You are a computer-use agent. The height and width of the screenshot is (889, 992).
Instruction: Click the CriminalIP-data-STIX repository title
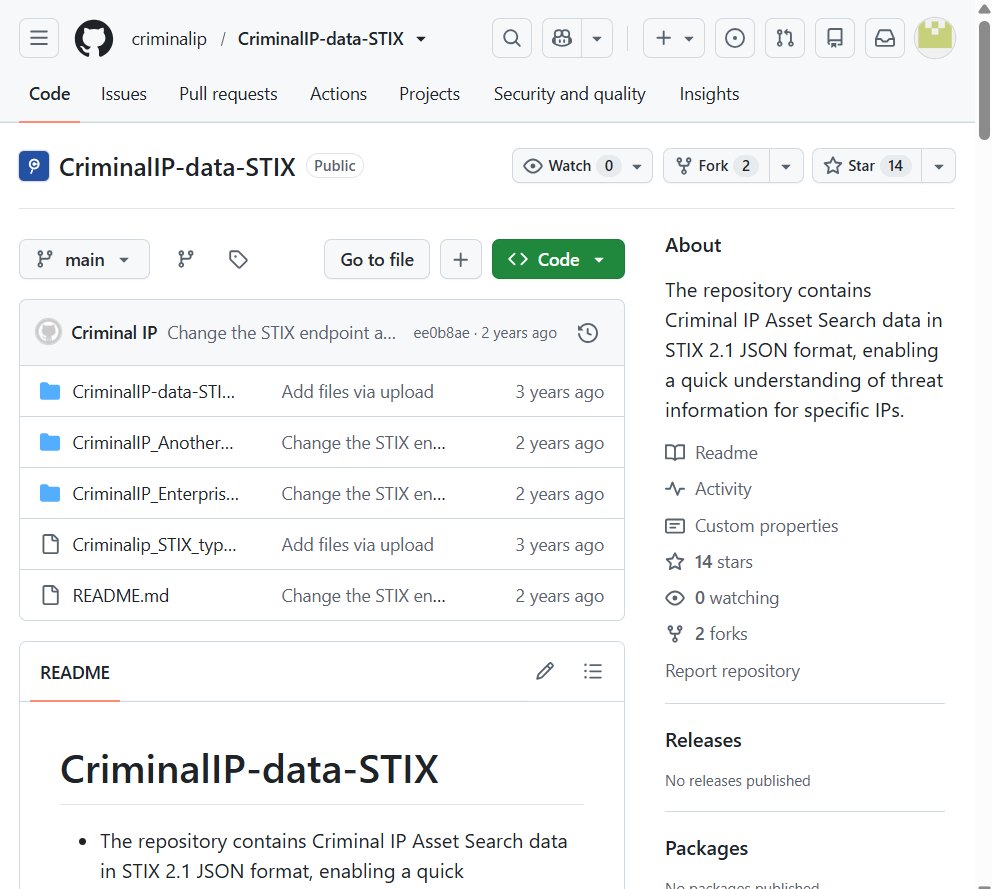[177, 167]
